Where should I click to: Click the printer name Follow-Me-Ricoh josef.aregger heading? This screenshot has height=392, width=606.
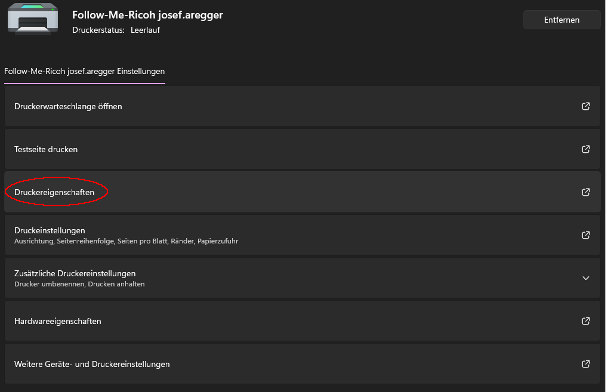(x=148, y=15)
